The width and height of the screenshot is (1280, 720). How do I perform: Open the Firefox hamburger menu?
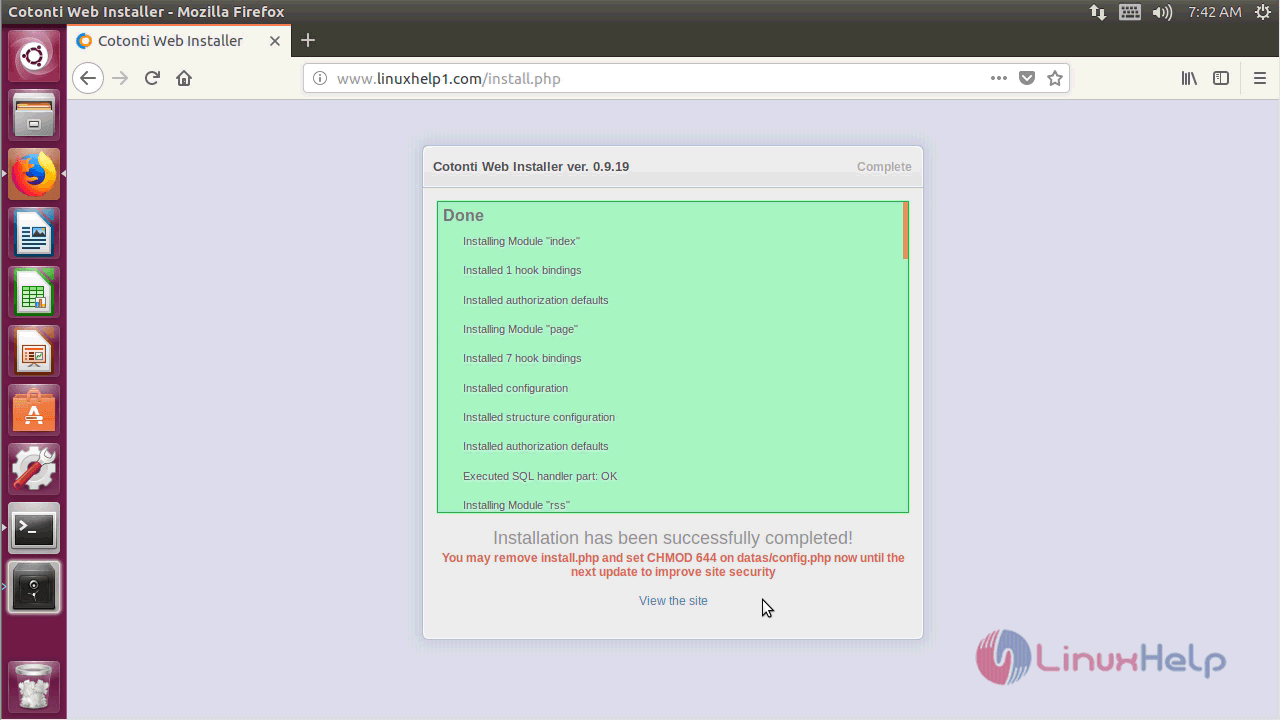[x=1260, y=78]
